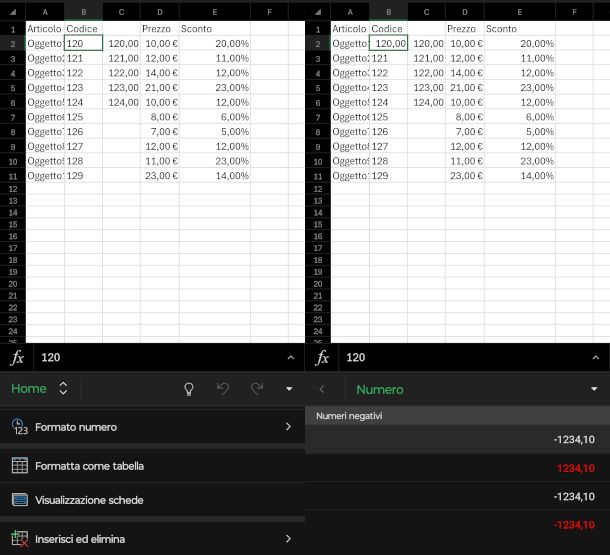Tap the Prezzo header cell in left sheet
Image resolution: width=610 pixels, height=555 pixels.
[x=160, y=29]
